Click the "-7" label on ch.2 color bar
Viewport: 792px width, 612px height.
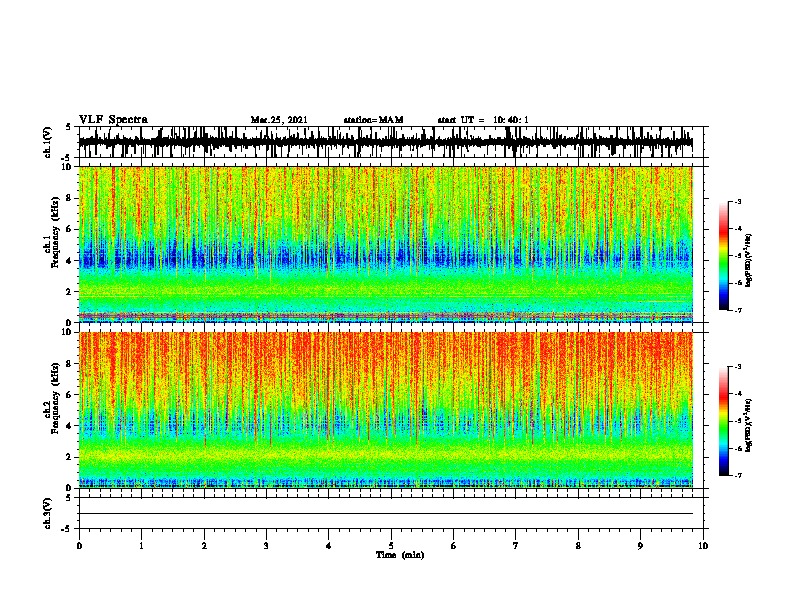[738, 476]
